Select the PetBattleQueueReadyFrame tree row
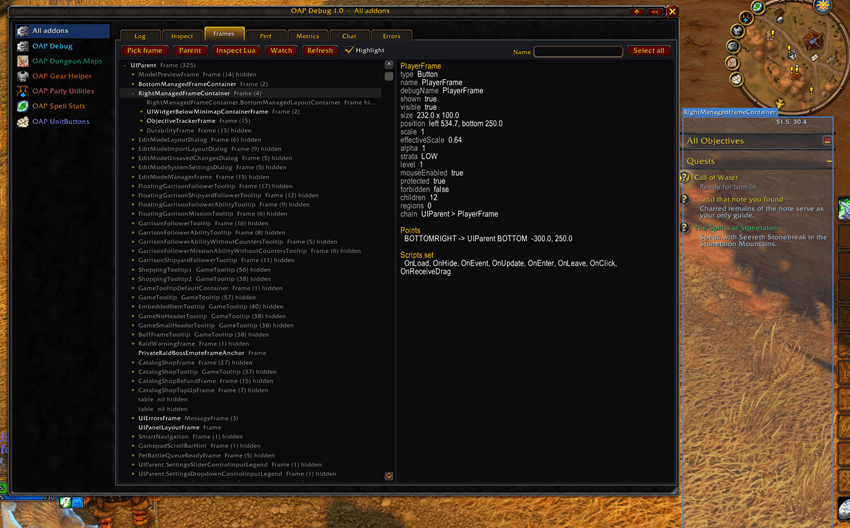Viewport: 850px width, 528px height. 251,456
